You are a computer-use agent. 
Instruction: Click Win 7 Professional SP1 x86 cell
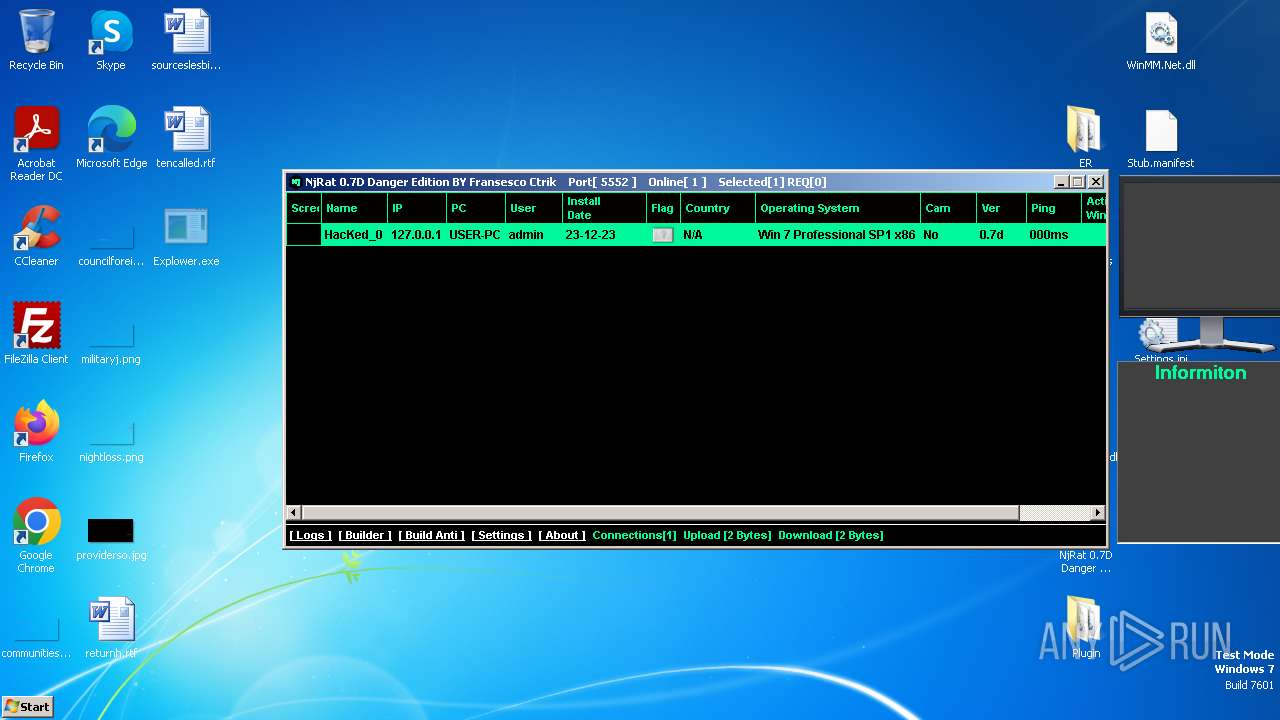click(836, 235)
